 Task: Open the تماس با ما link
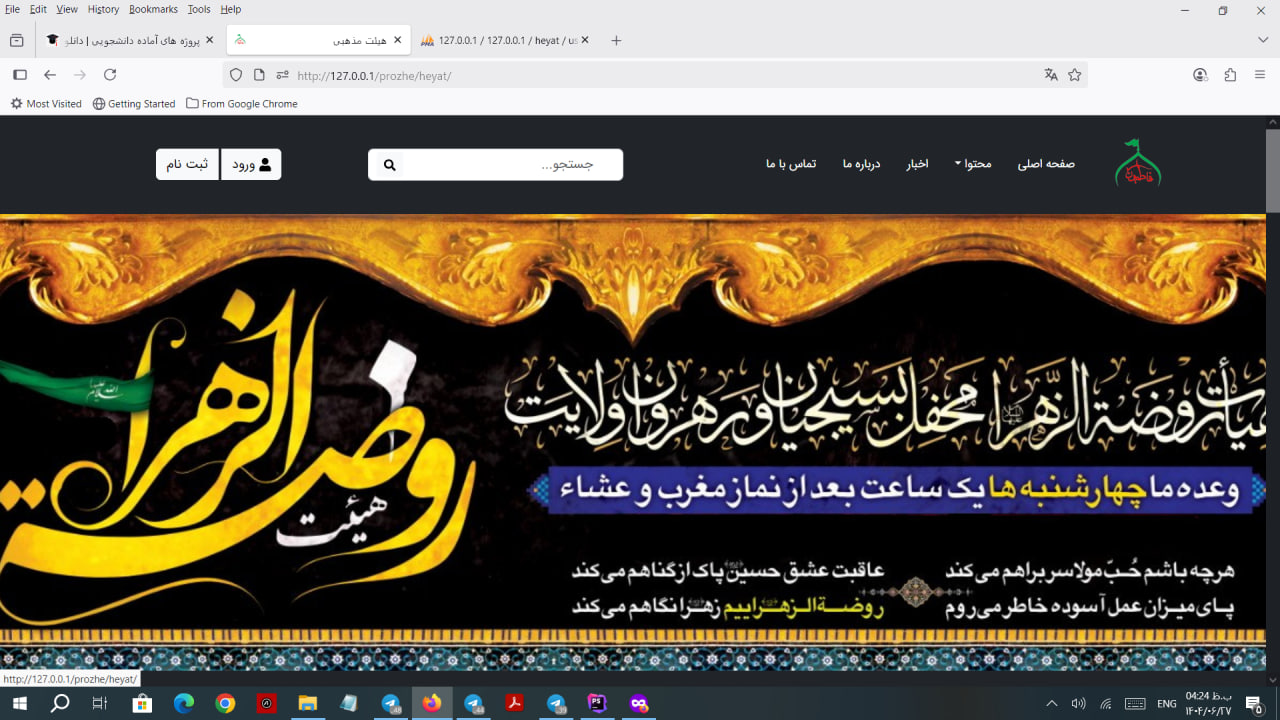(x=790, y=164)
